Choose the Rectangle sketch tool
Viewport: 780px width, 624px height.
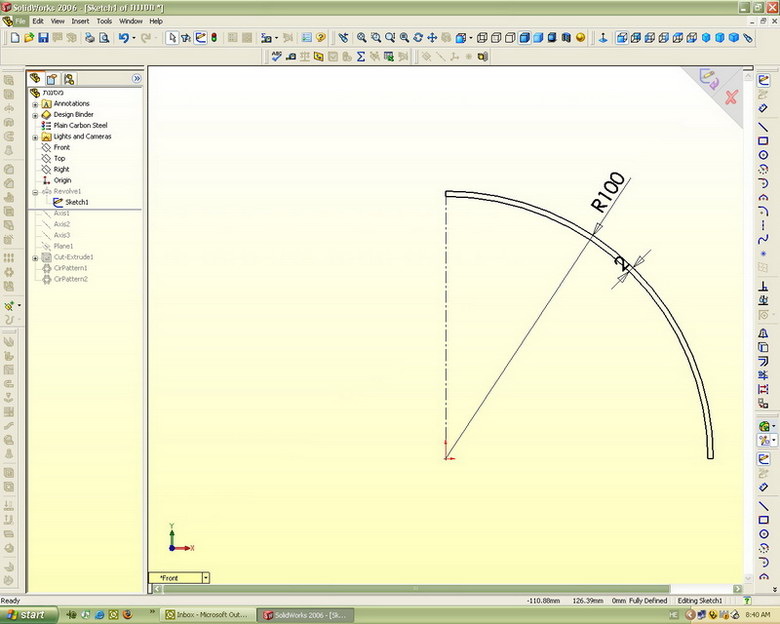pos(764,141)
